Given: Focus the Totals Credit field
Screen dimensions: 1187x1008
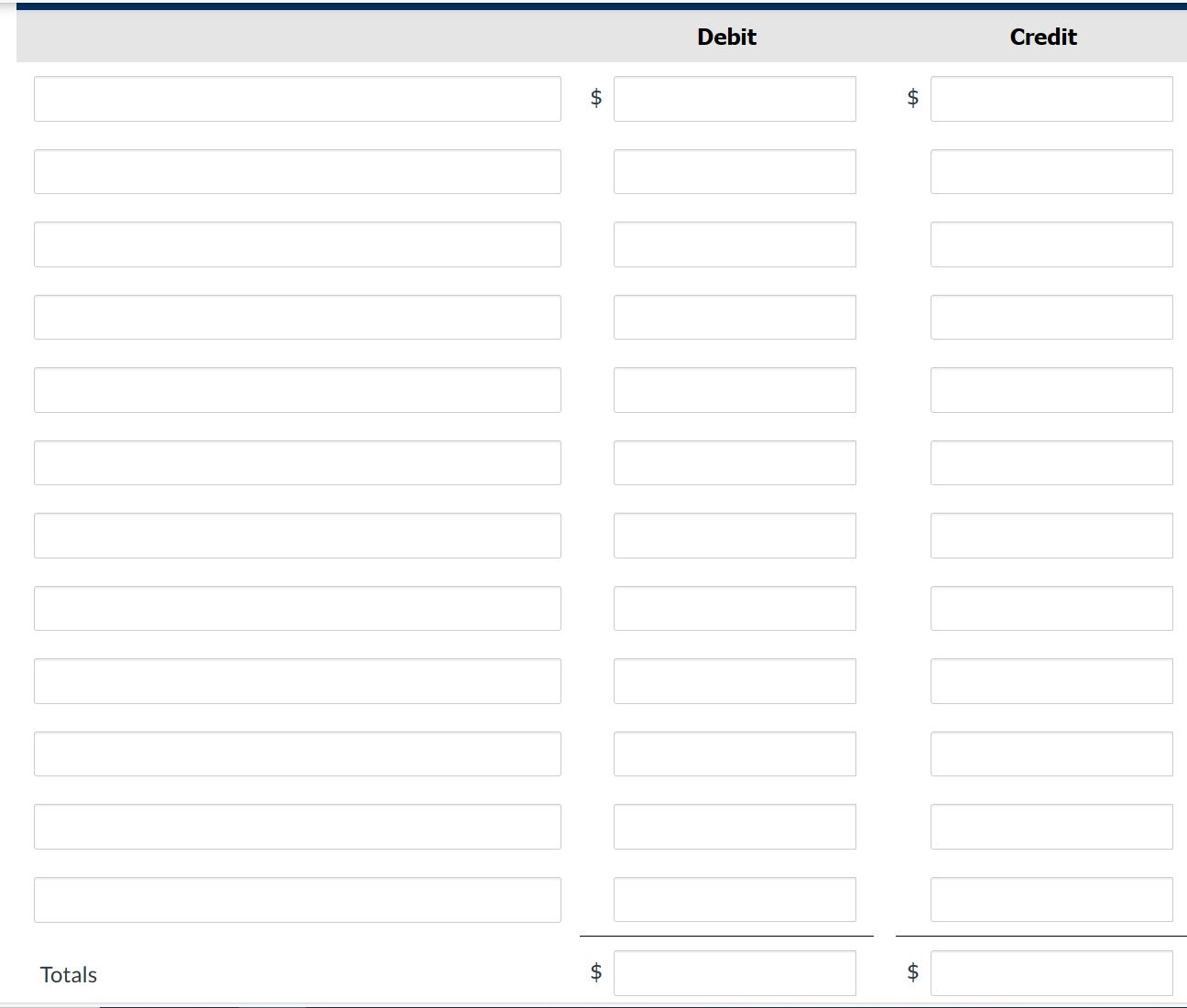Looking at the screenshot, I should (x=1051, y=973).
